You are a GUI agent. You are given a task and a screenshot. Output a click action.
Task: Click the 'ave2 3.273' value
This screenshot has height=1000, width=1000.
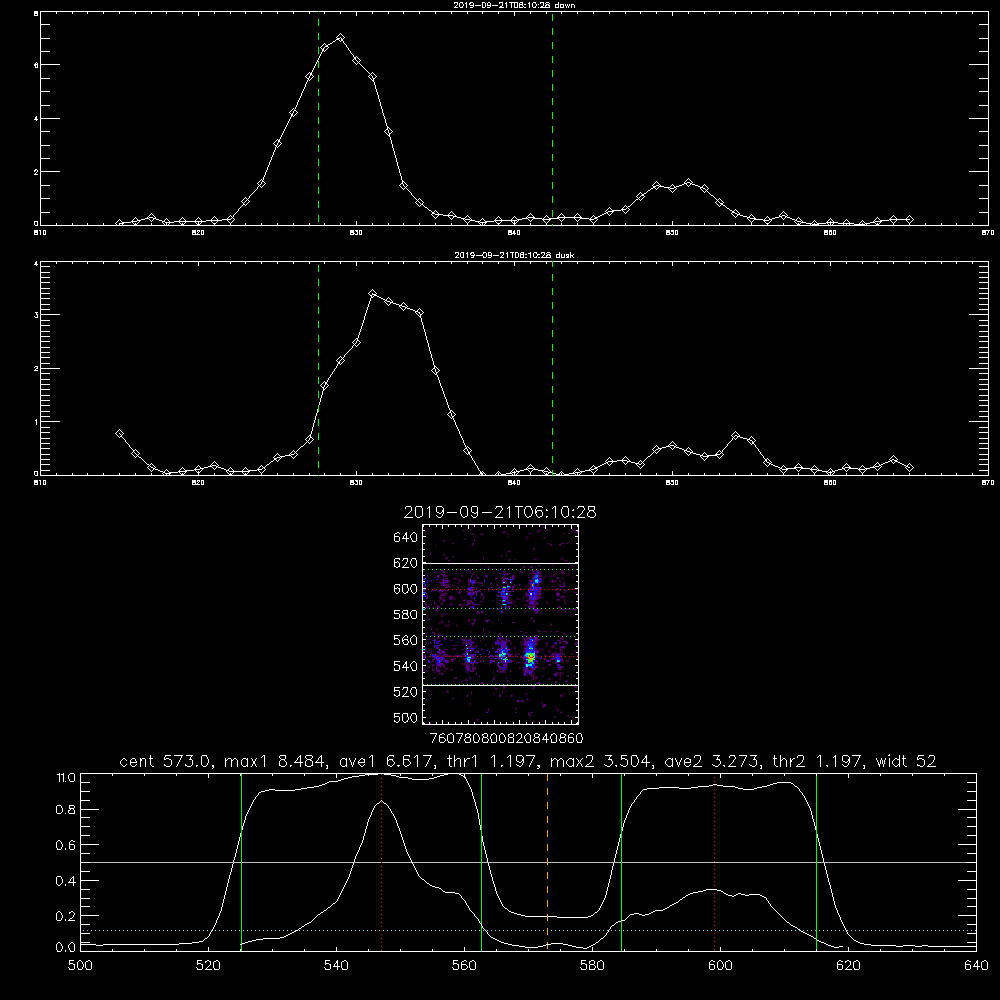click(x=712, y=761)
